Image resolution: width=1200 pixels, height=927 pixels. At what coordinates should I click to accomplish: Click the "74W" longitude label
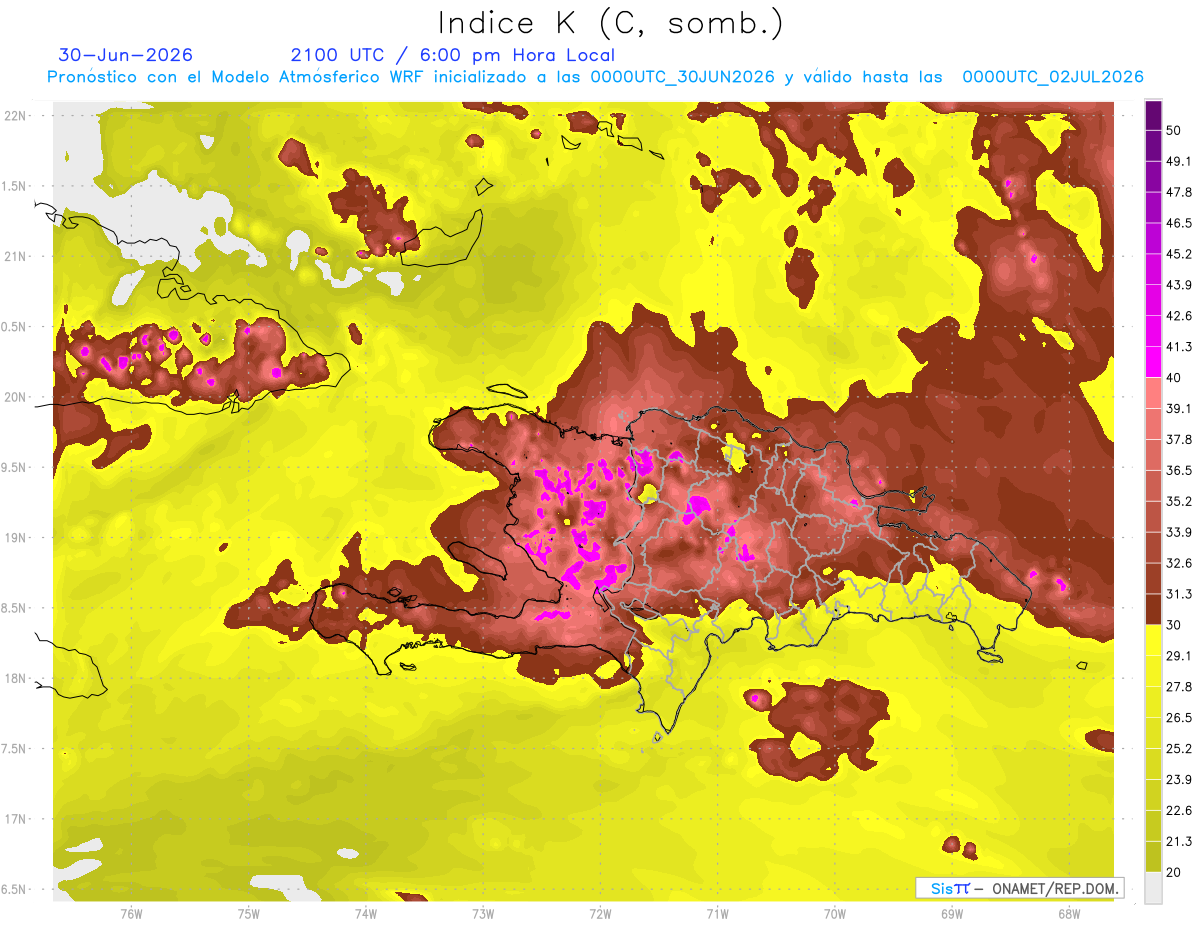tap(366, 913)
